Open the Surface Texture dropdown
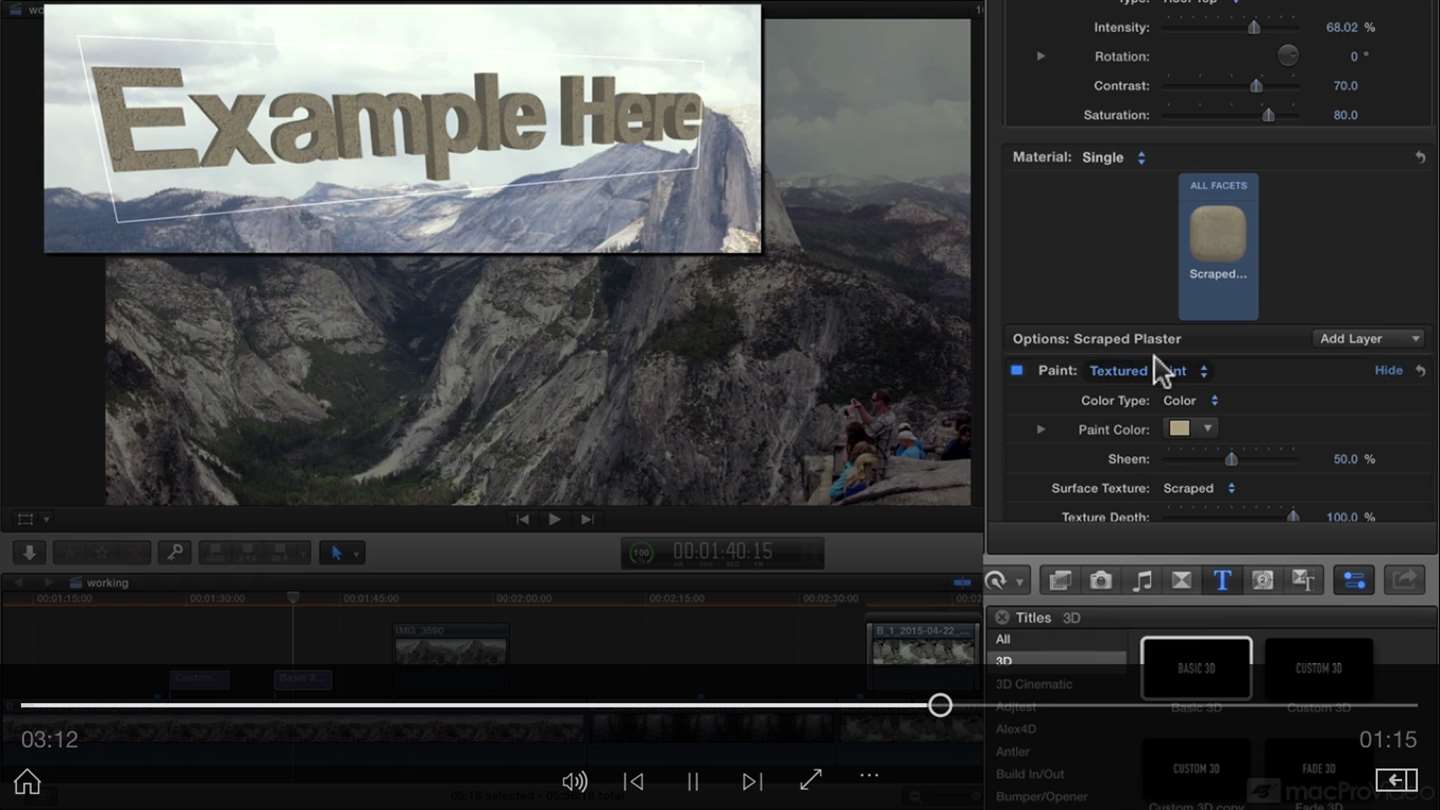Viewport: 1440px width, 810px height. point(1200,488)
